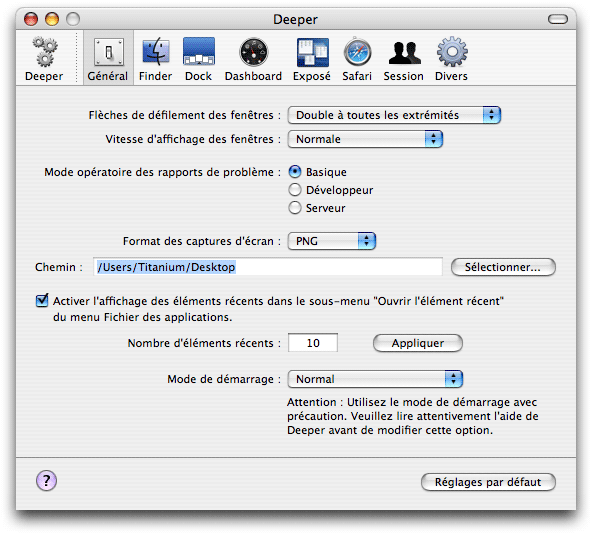Uncheck the recent elements display checkbox

42,300
